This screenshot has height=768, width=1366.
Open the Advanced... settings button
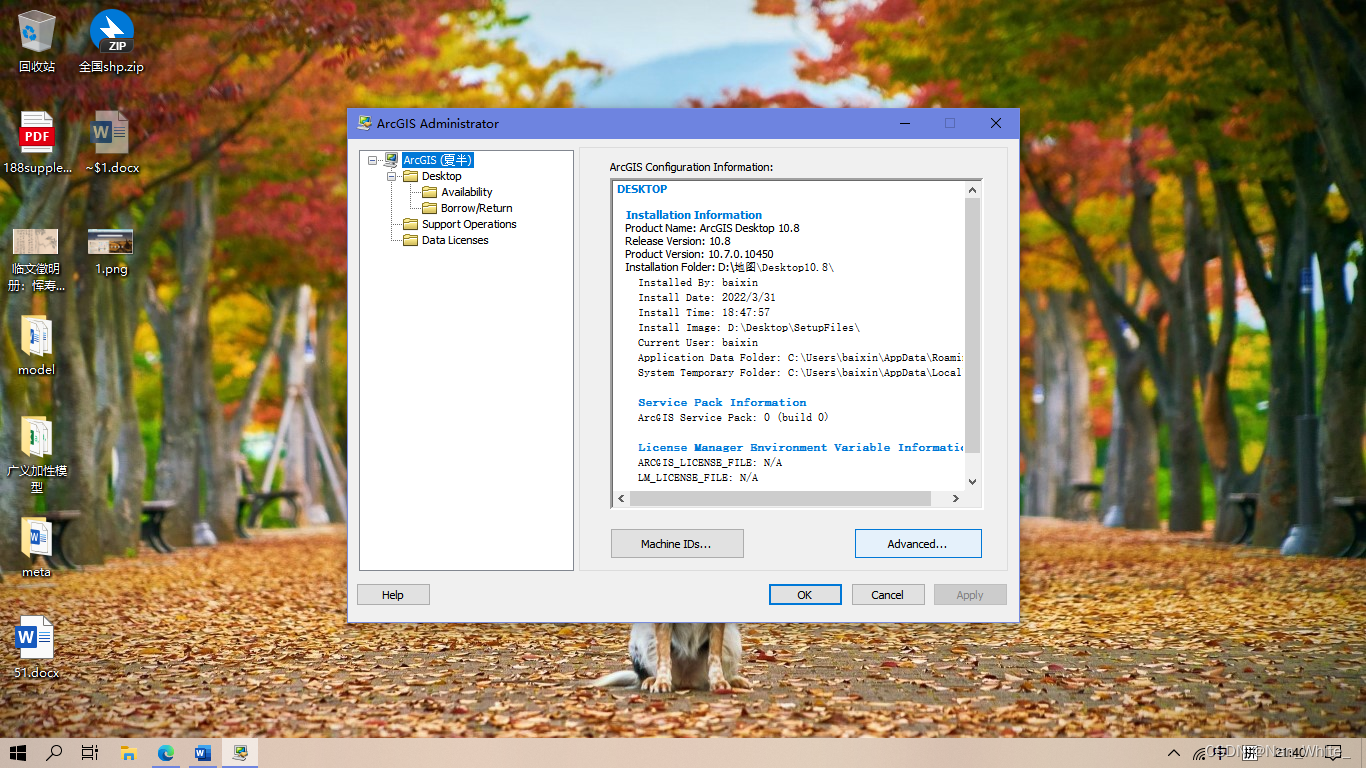coord(918,544)
